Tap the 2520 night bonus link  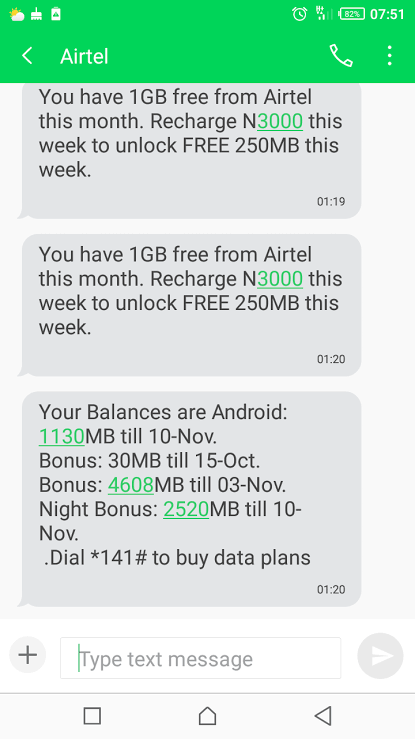(x=186, y=509)
